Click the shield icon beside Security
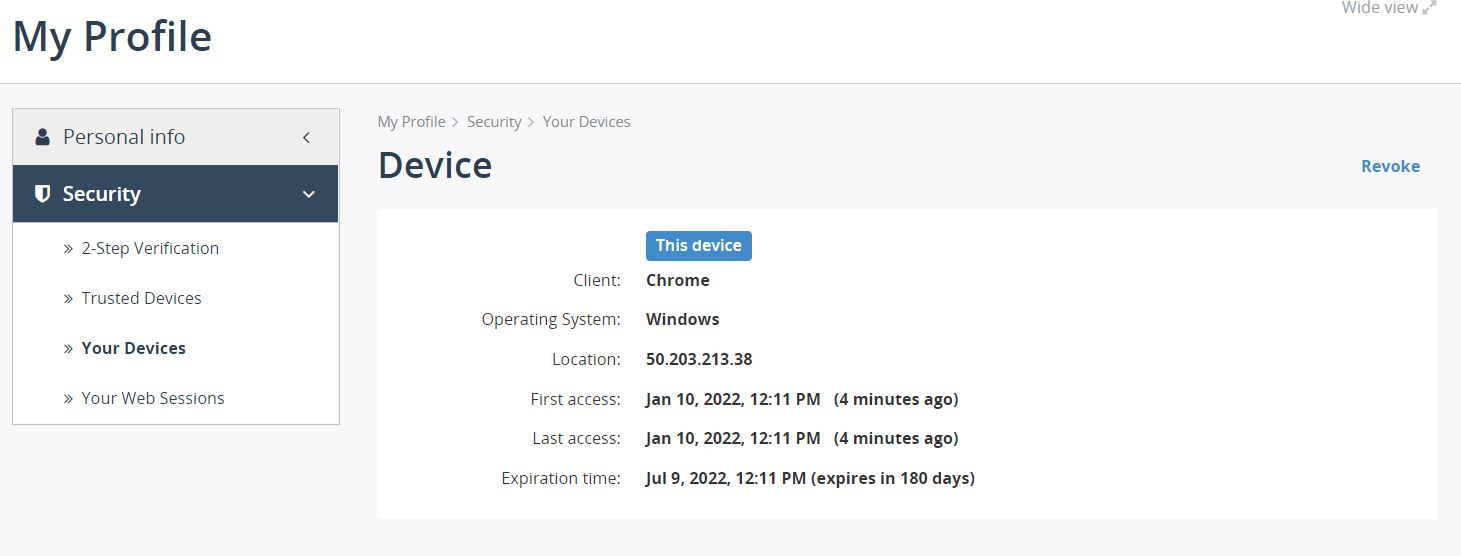 click(x=42, y=194)
